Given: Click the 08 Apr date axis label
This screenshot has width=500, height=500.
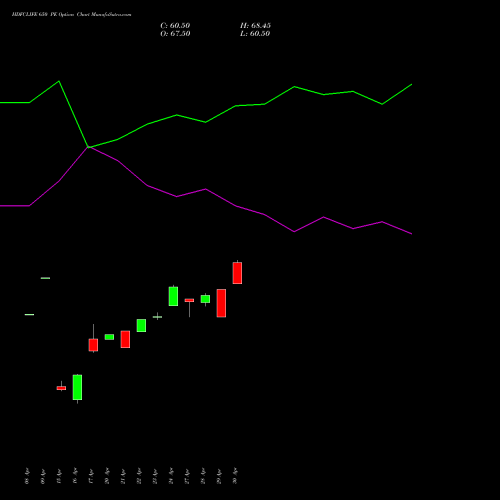Looking at the screenshot, I should tap(27, 476).
